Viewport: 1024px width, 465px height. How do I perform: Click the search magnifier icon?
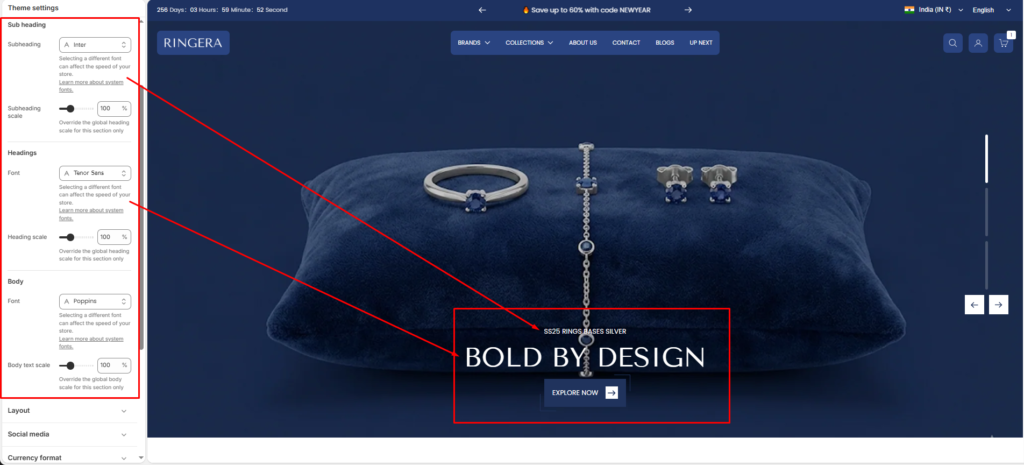click(952, 43)
